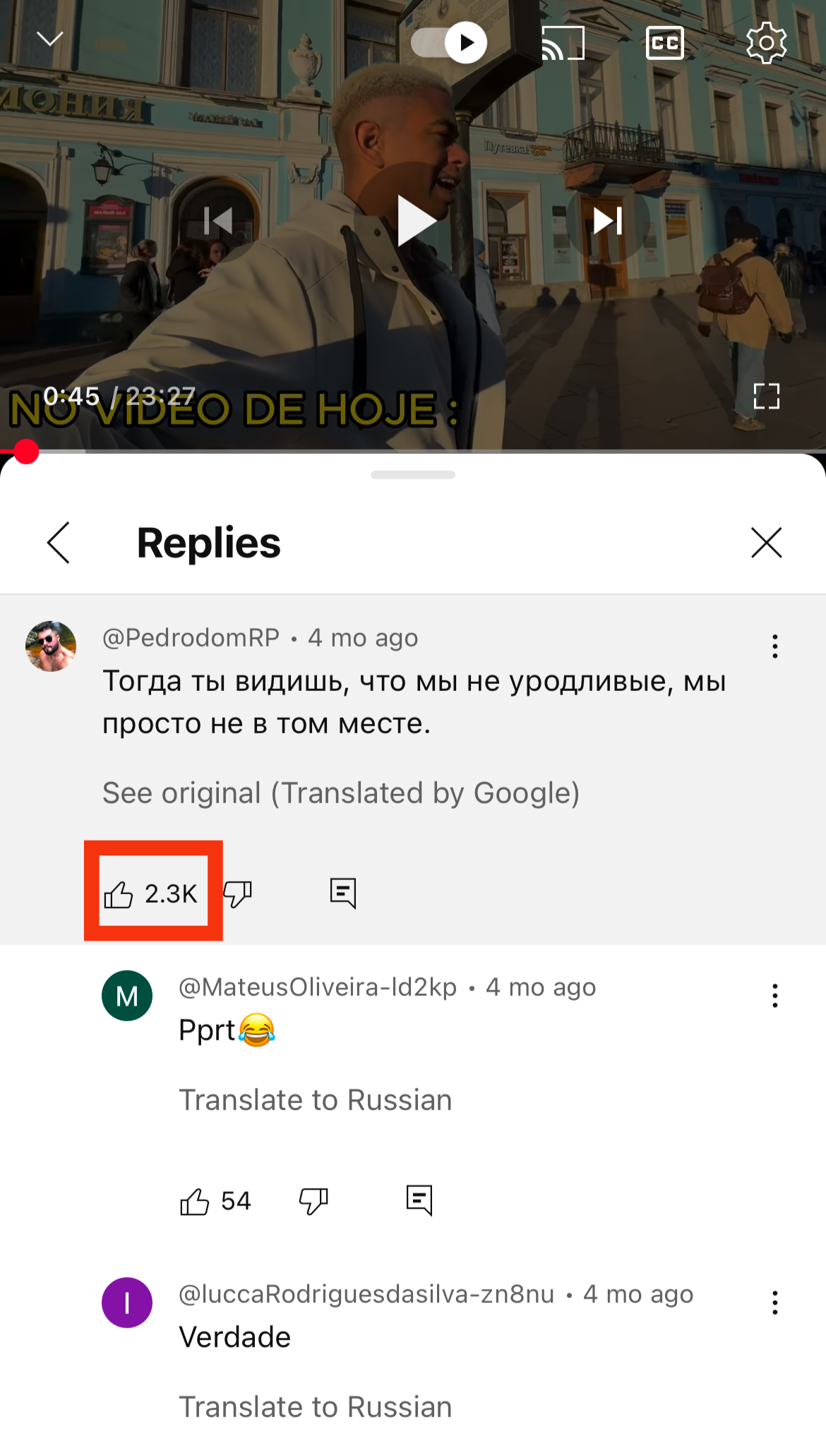This screenshot has width=826, height=1456.
Task: Open video settings gear icon
Action: click(x=767, y=43)
